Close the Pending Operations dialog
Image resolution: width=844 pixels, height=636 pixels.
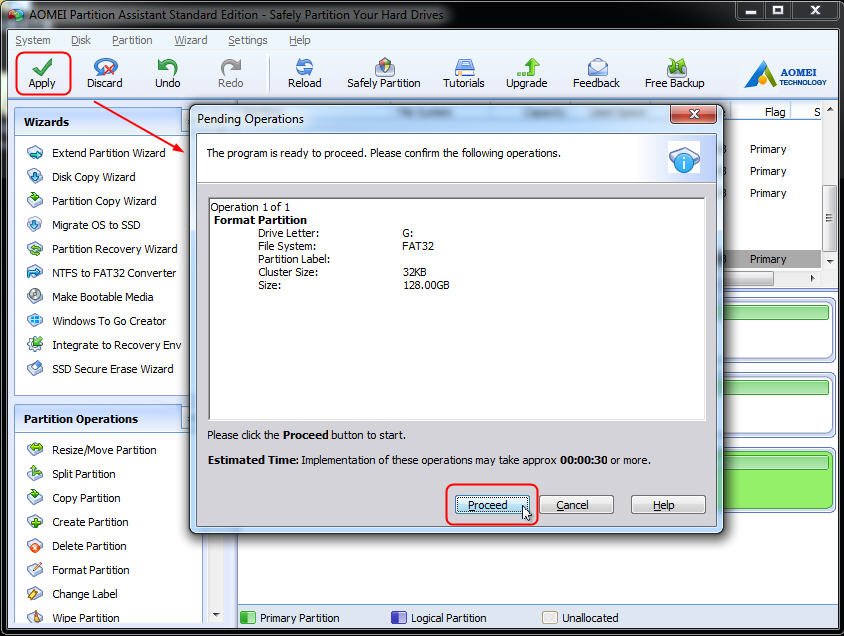693,114
